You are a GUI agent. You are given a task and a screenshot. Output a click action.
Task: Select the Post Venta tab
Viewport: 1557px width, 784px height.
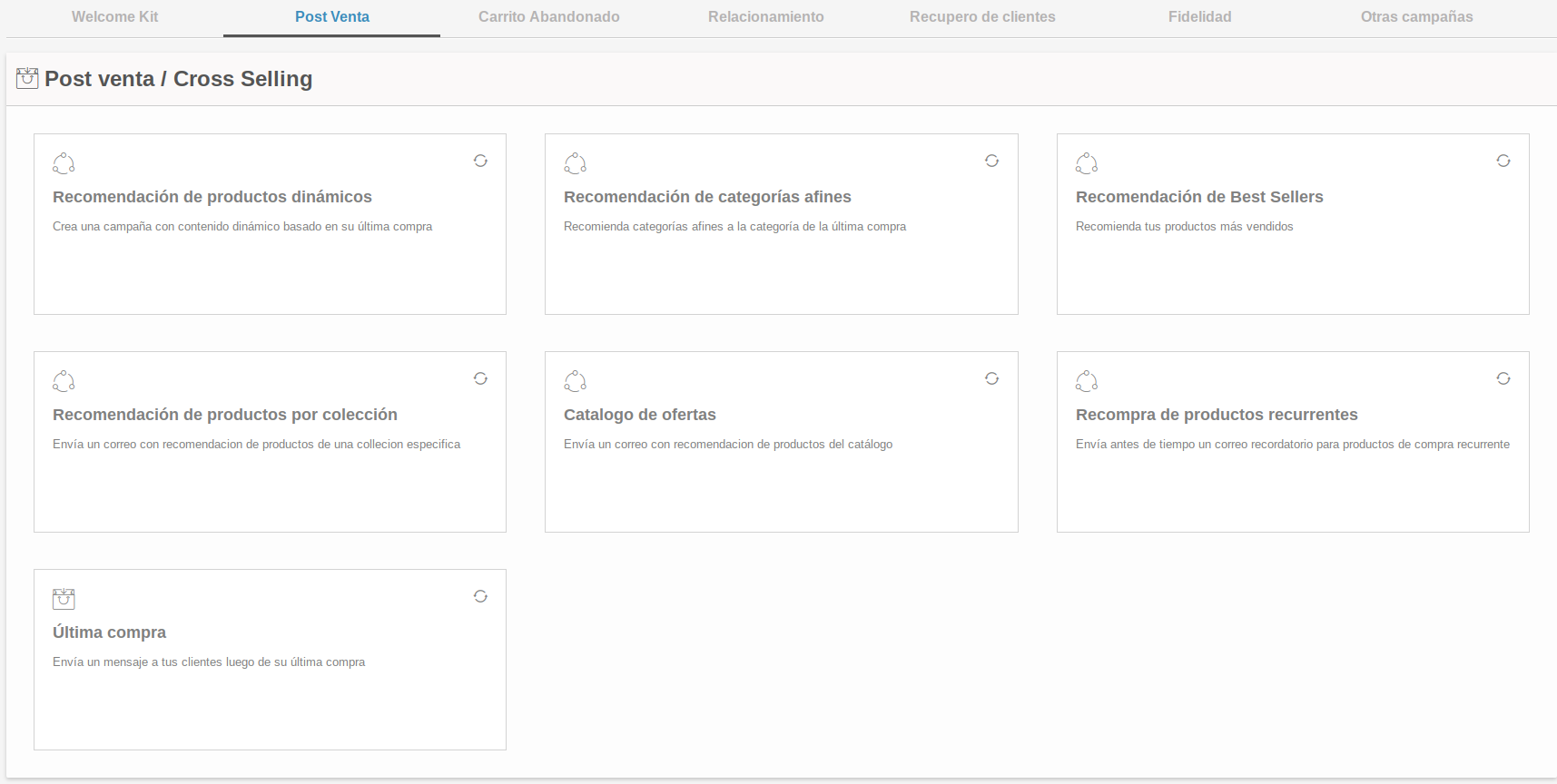point(332,17)
